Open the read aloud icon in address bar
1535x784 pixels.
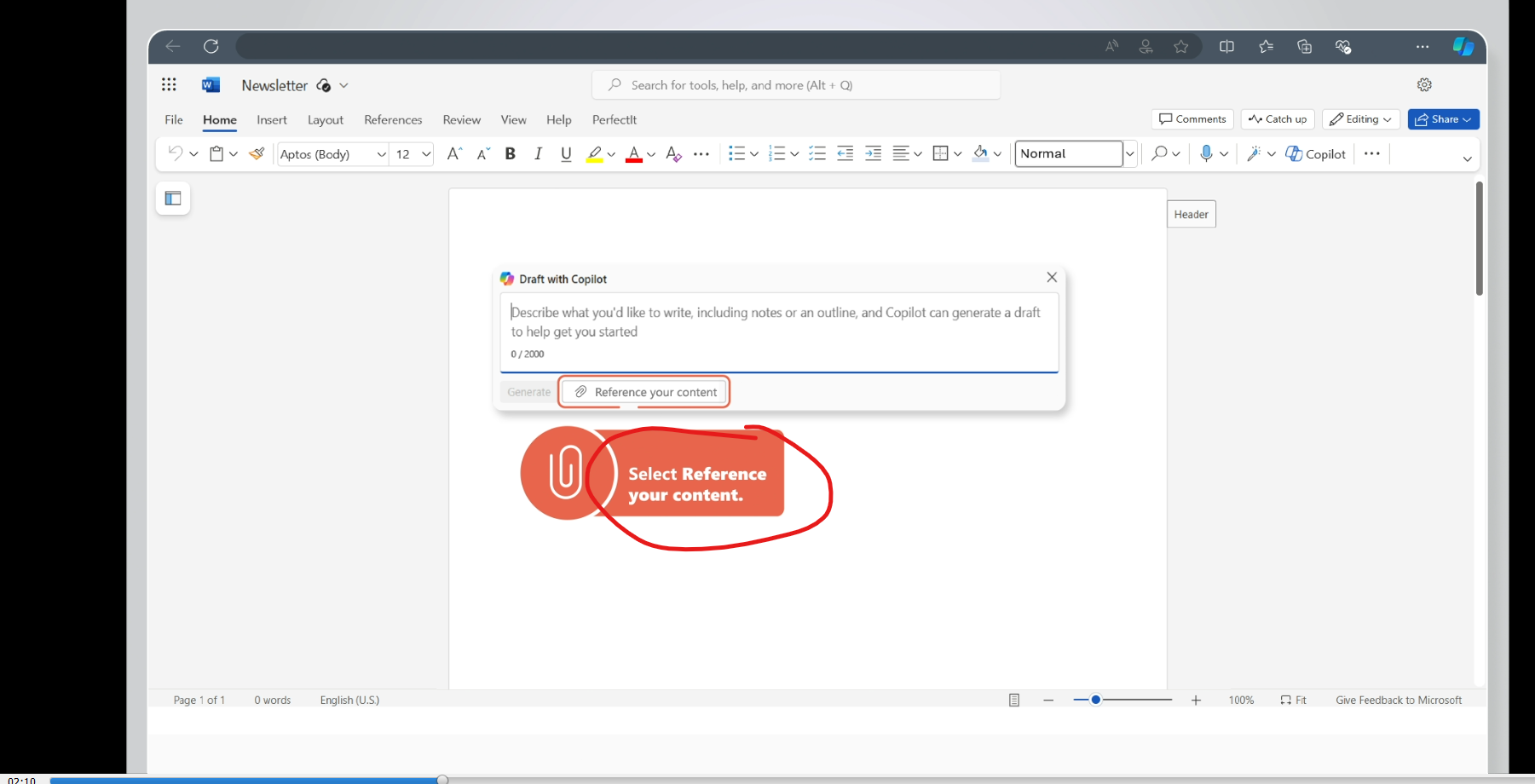point(1111,47)
